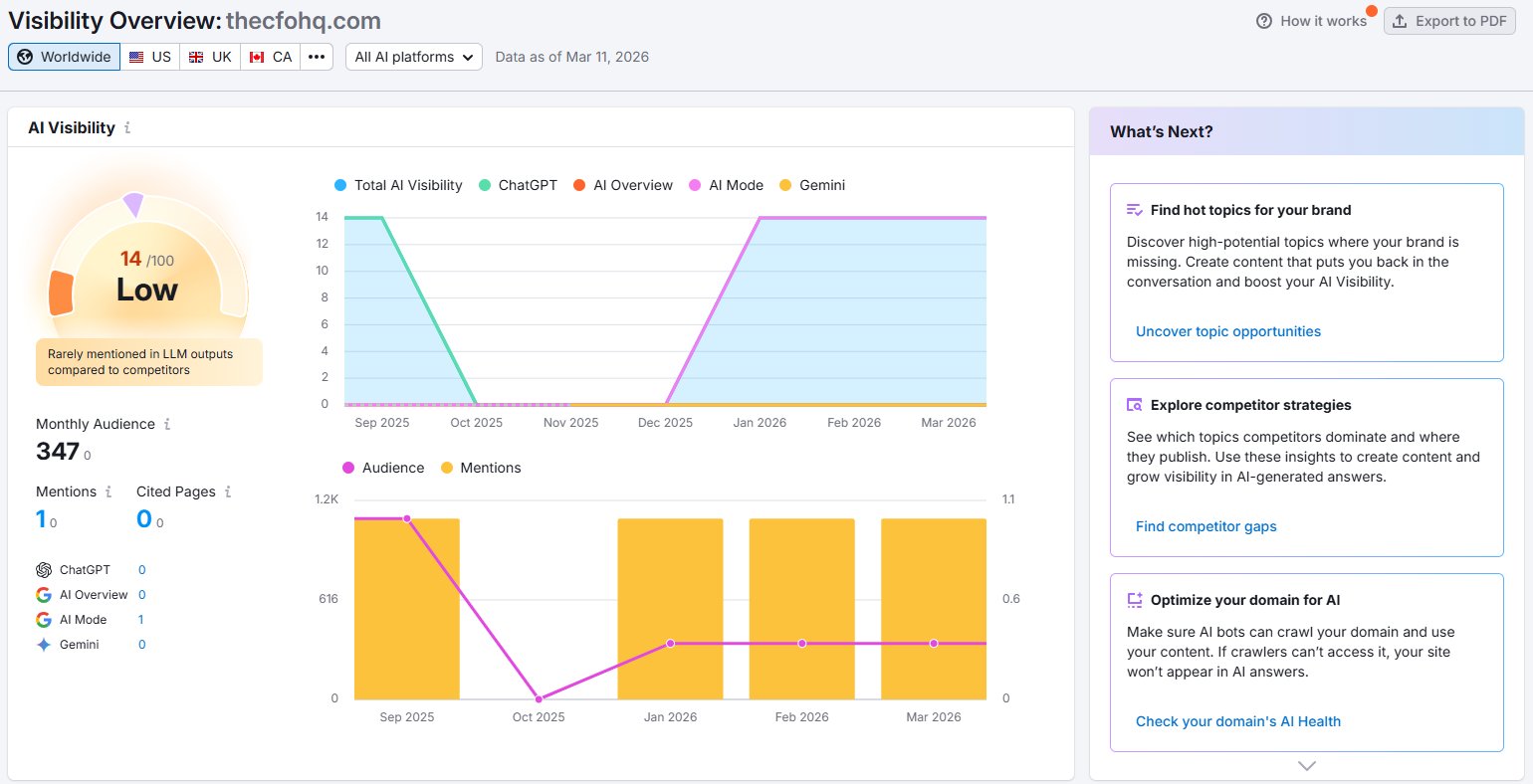Click the thecfohq.com domain title
The width and height of the screenshot is (1533, 784).
(x=304, y=21)
